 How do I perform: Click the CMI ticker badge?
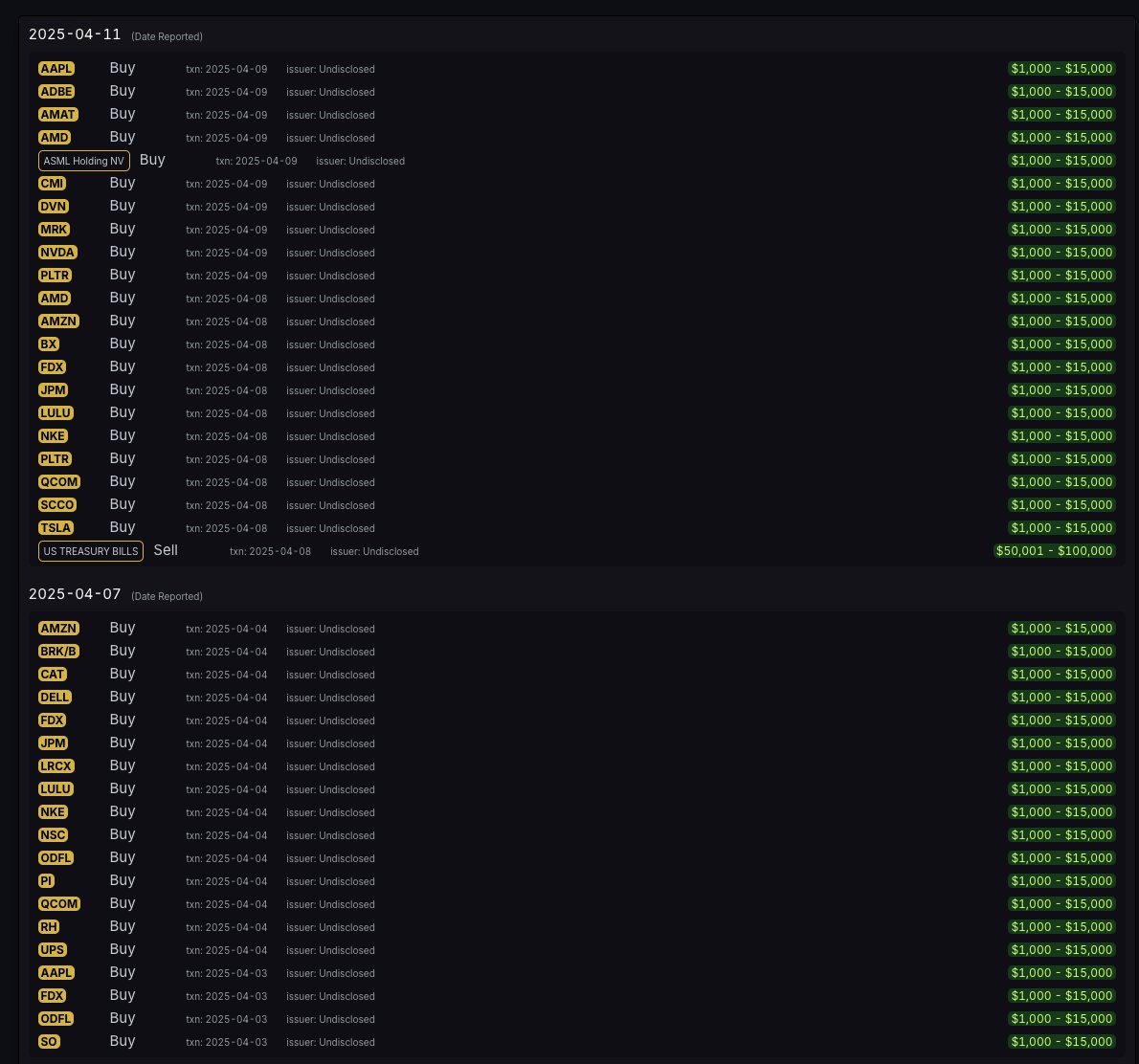point(53,184)
